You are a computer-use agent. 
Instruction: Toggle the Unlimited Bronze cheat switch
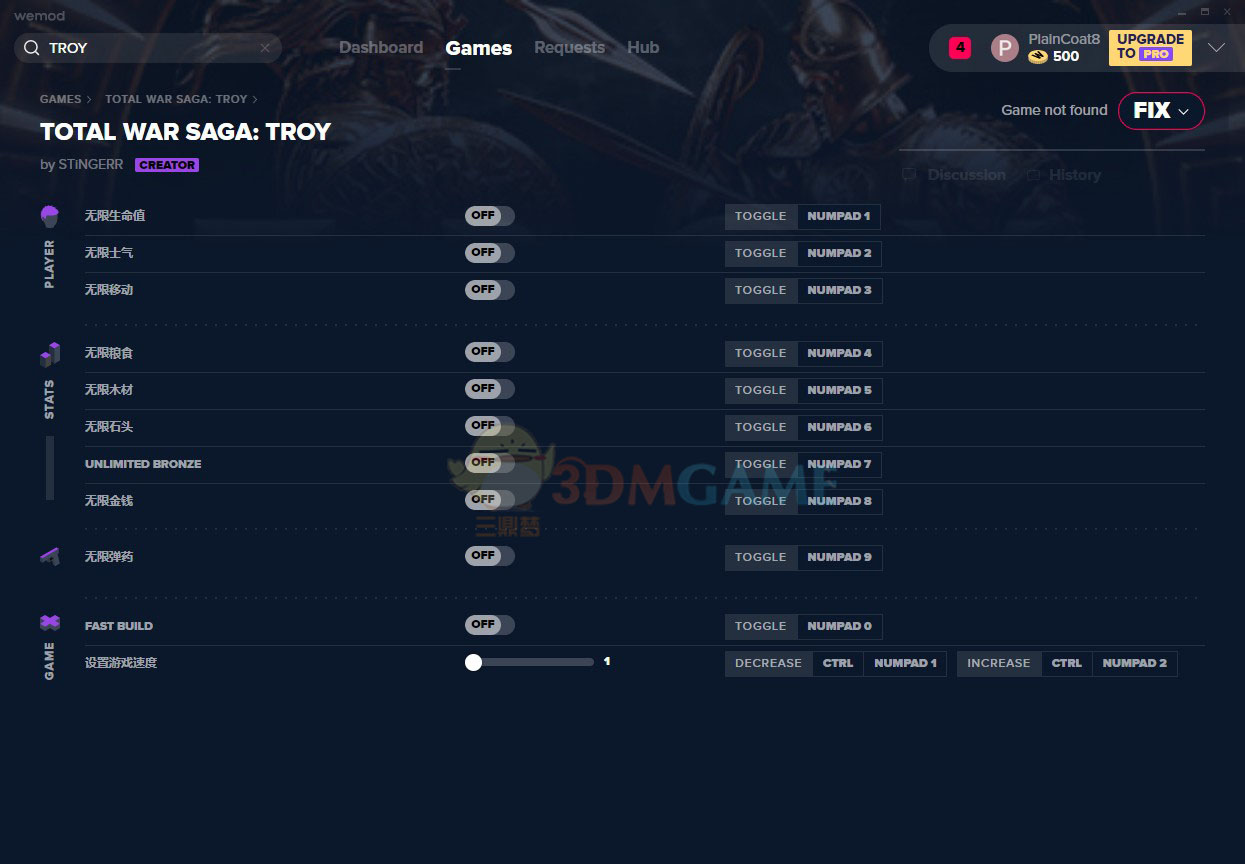pyautogui.click(x=489, y=463)
